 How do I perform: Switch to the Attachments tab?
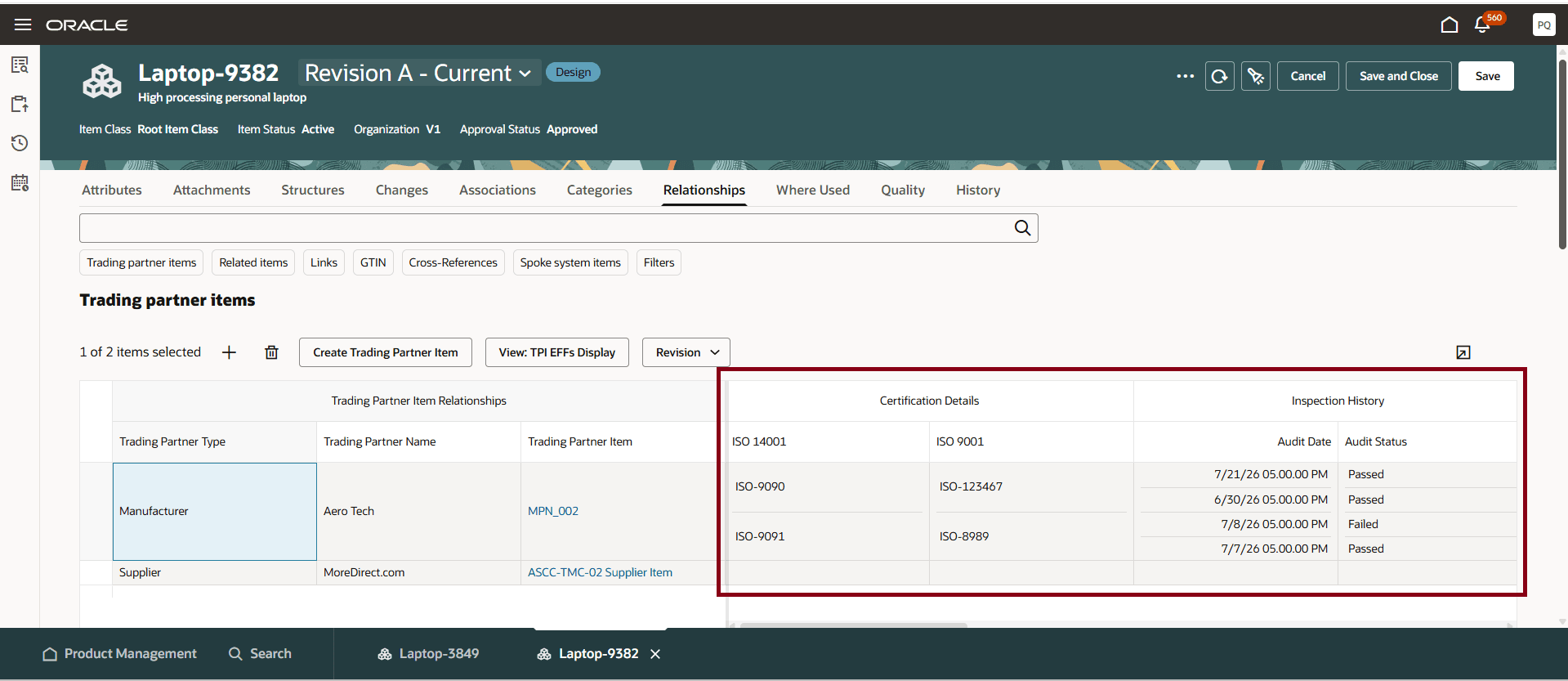pyautogui.click(x=212, y=190)
